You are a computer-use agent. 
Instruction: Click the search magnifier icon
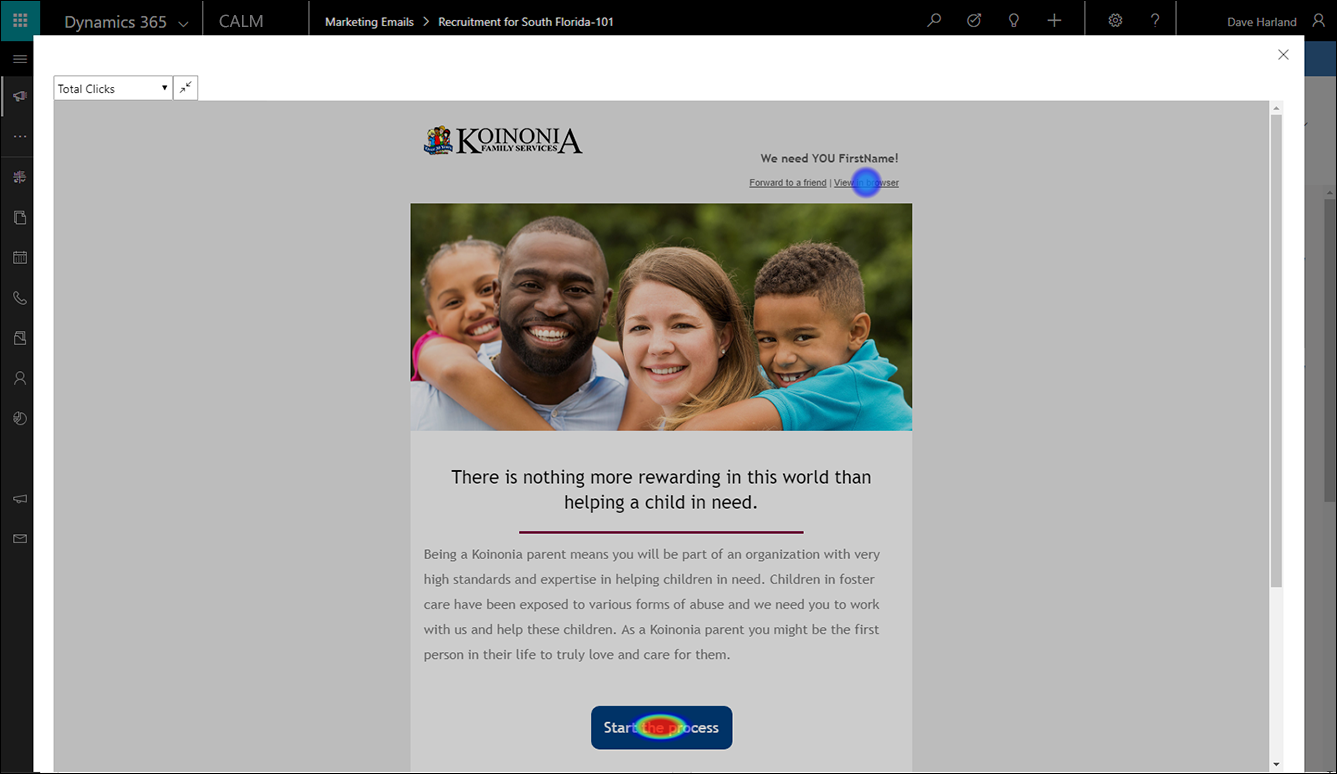[x=934, y=20]
